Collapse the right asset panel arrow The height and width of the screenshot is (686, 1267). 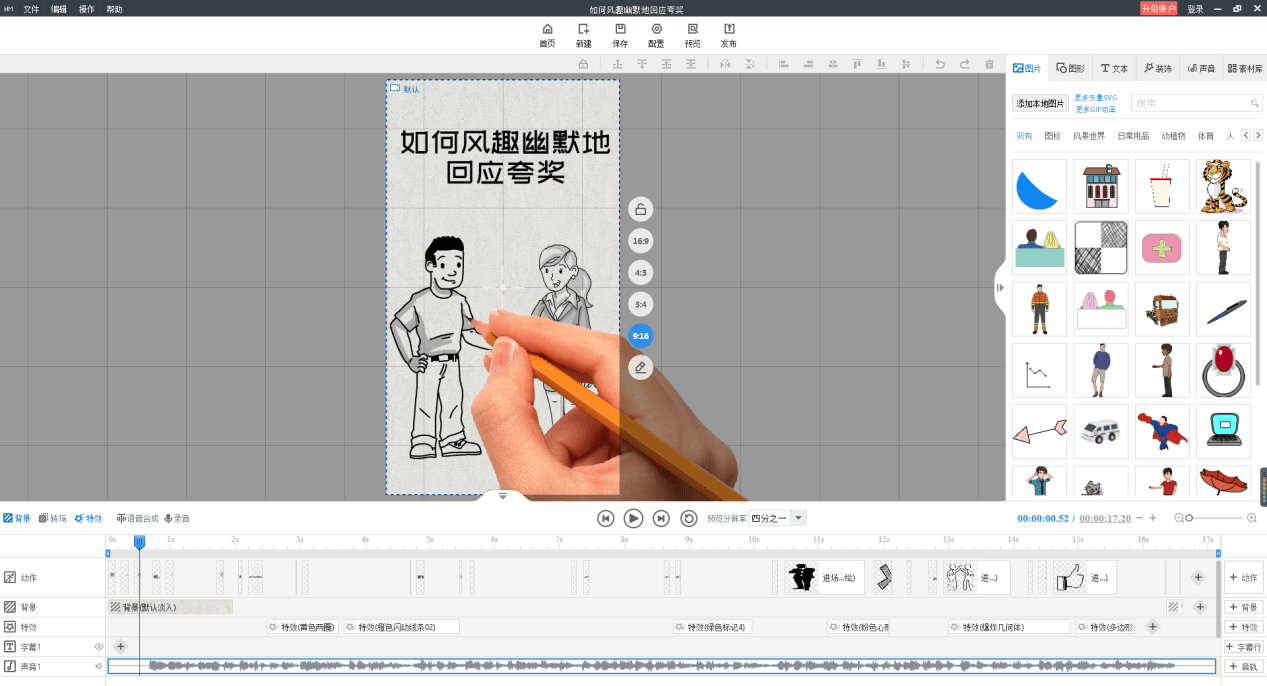coord(1000,288)
